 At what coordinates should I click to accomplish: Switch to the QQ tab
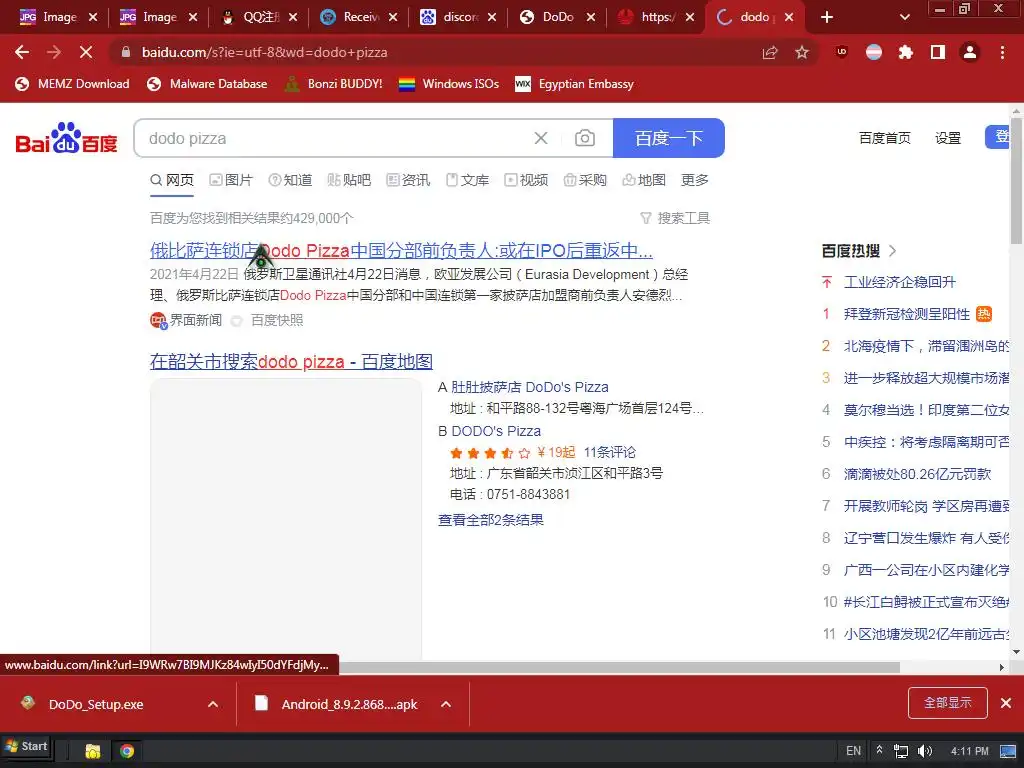tap(260, 17)
